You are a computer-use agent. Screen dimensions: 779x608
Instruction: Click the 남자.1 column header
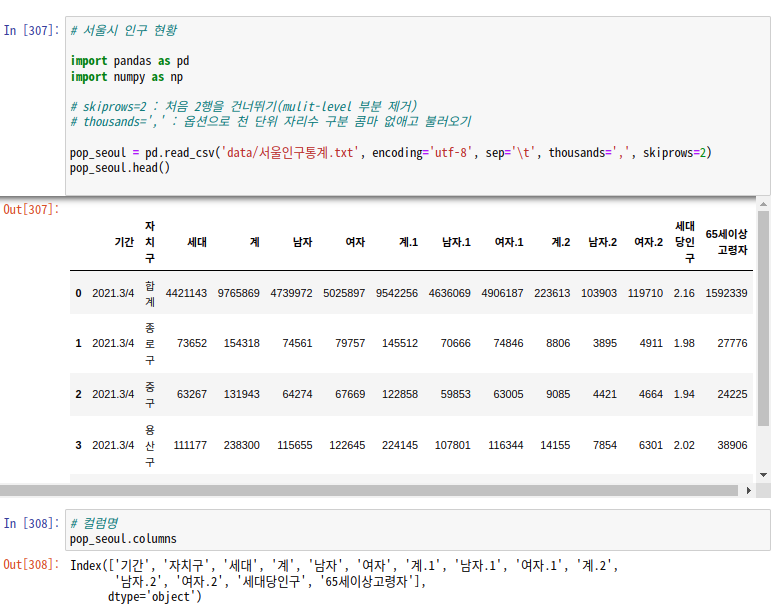coord(456,242)
